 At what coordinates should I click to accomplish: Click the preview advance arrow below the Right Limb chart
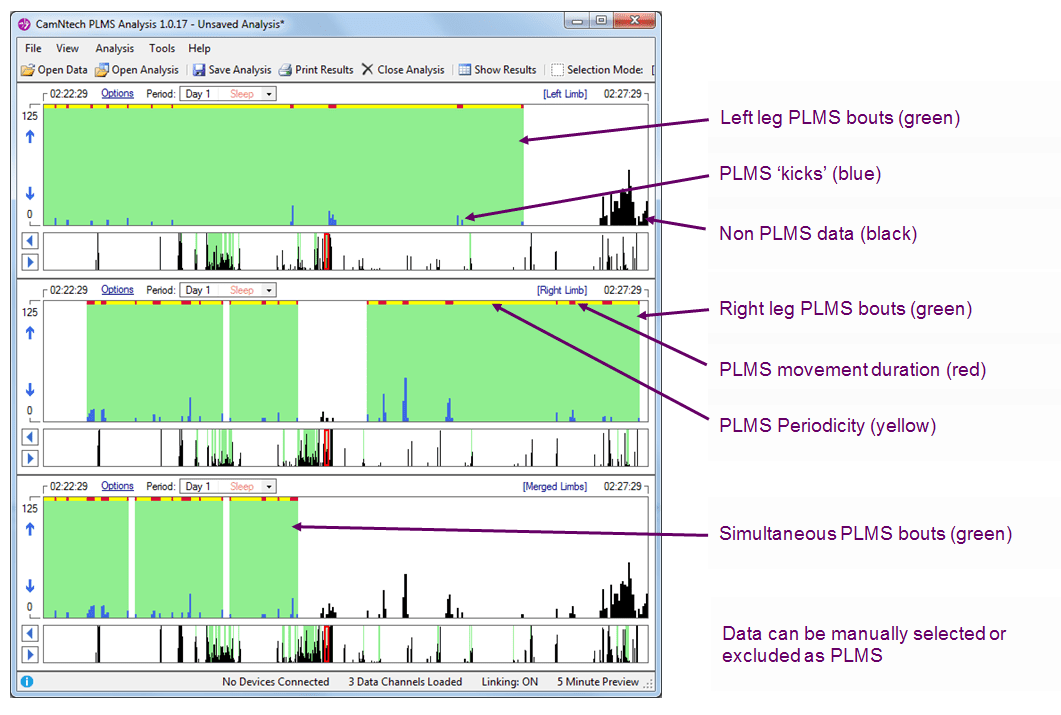(30, 458)
